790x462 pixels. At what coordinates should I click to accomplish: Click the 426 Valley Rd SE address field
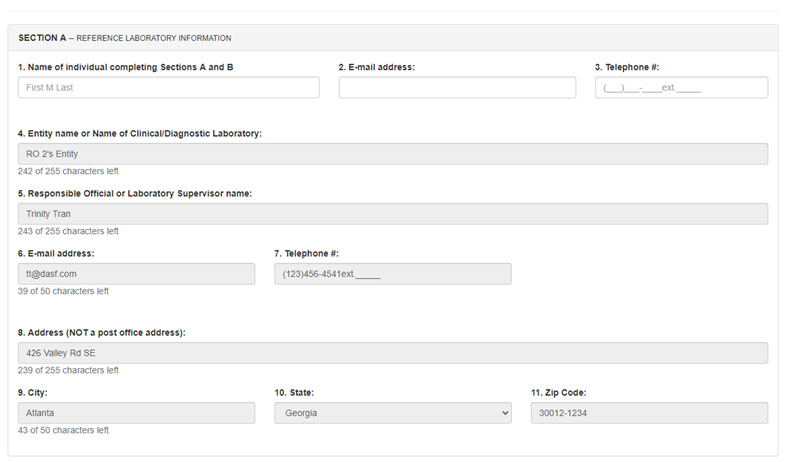point(393,353)
